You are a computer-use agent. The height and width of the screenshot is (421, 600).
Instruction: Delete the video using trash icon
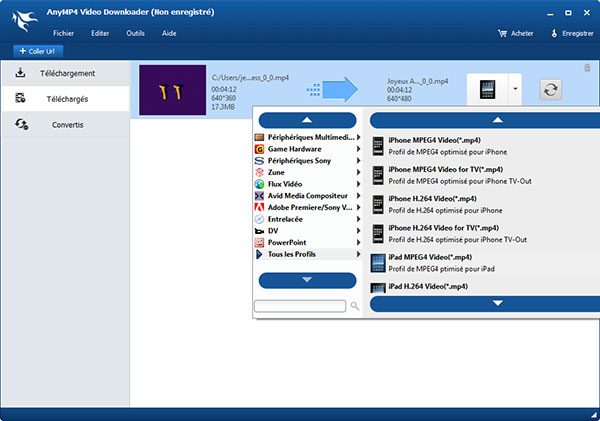587,68
